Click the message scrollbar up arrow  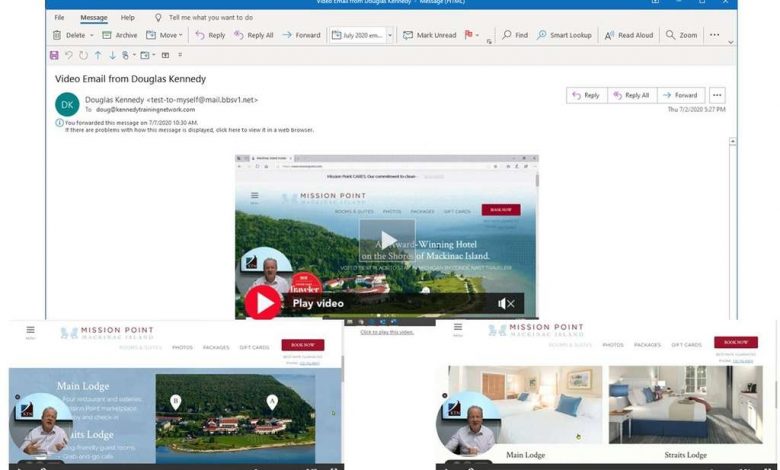[x=732, y=142]
